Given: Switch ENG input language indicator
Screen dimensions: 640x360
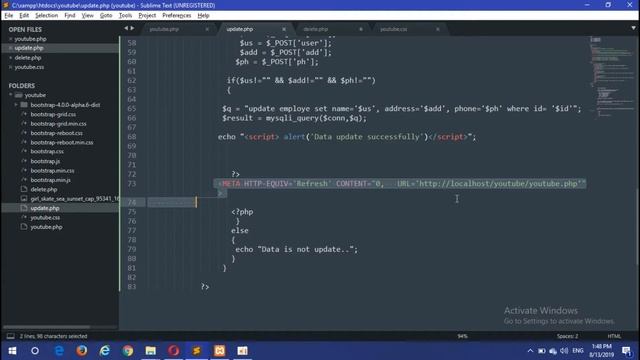Looking at the screenshot, I should tap(578, 351).
